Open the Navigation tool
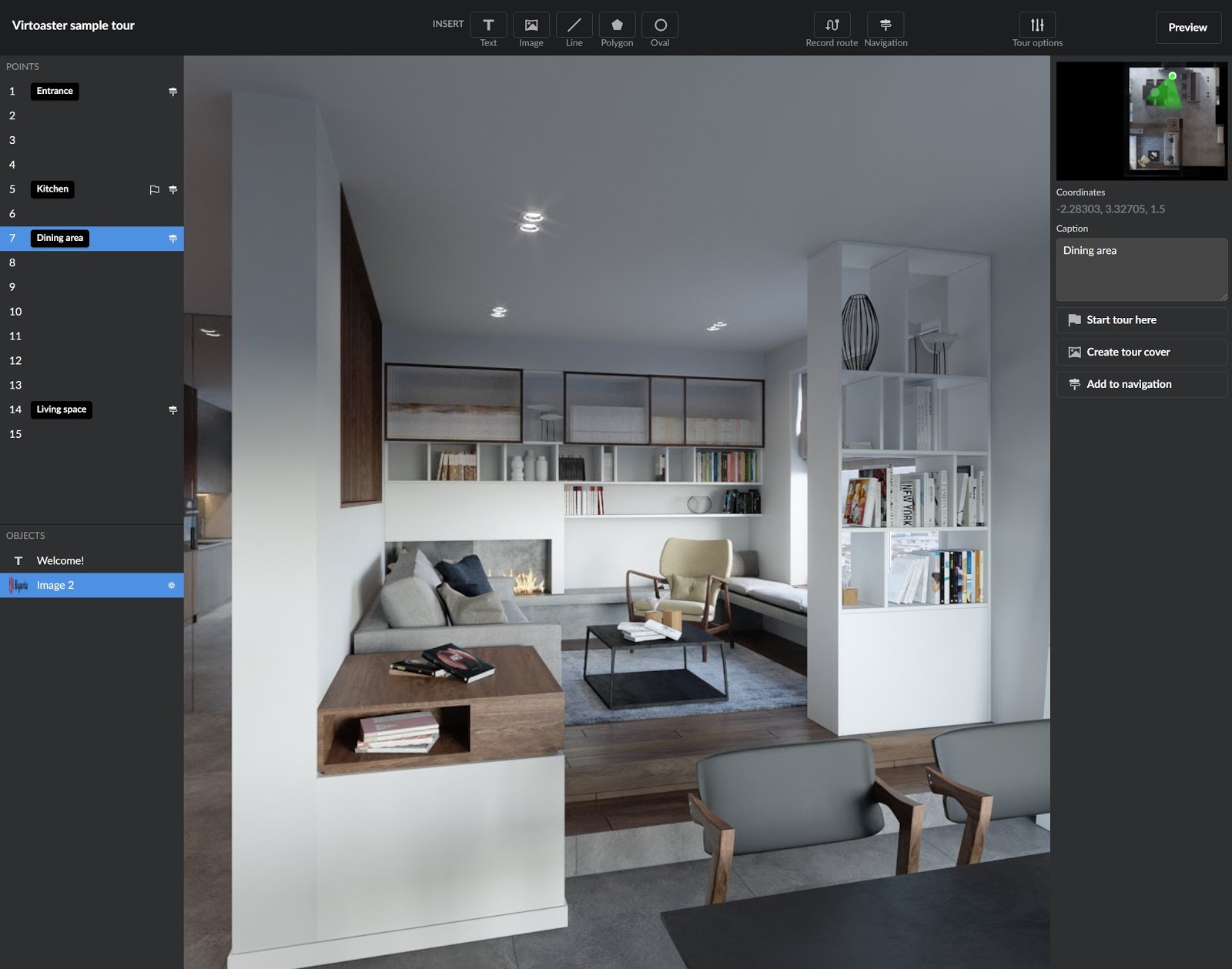1232x969 pixels. (885, 25)
